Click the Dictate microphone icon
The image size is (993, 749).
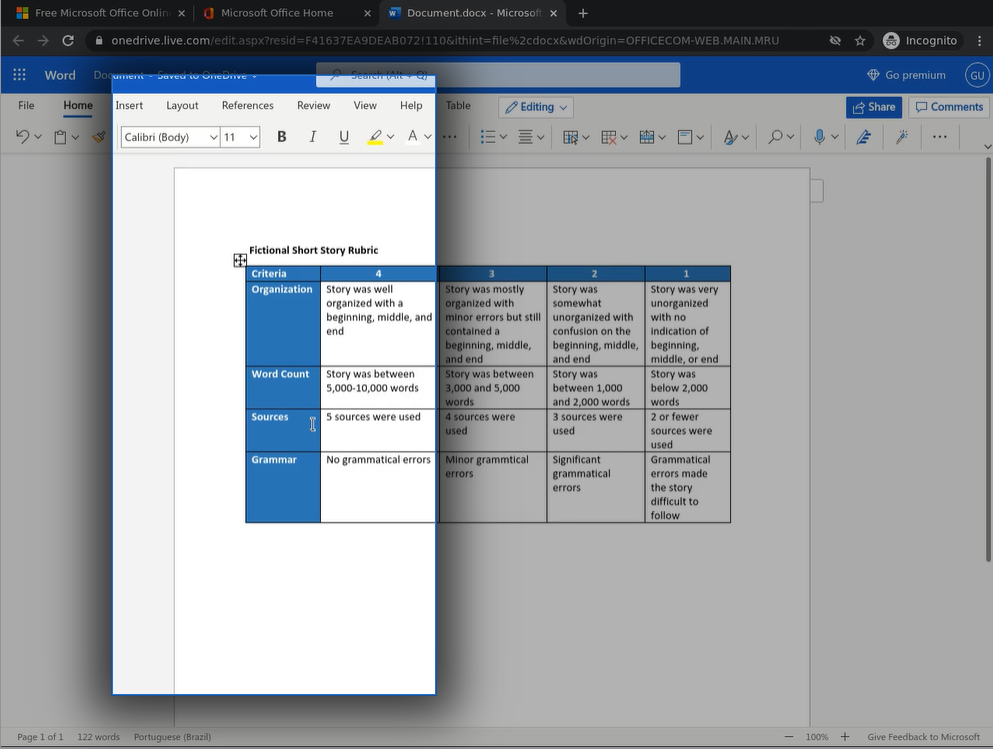[819, 137]
